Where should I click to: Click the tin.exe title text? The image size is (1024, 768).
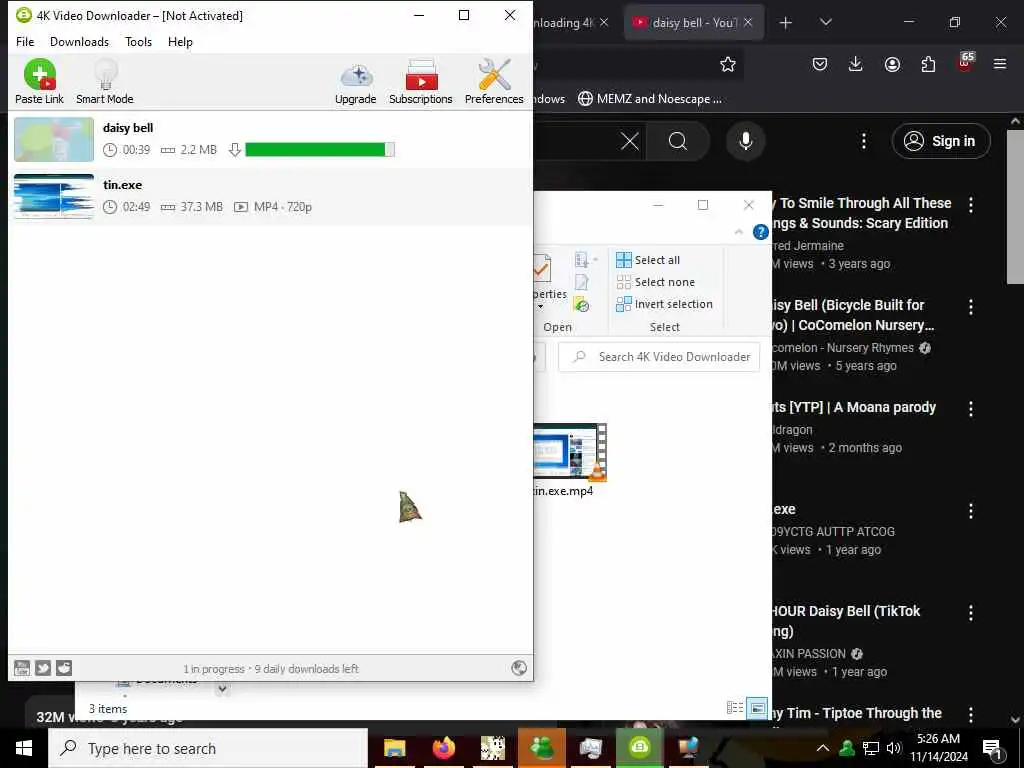[123, 185]
